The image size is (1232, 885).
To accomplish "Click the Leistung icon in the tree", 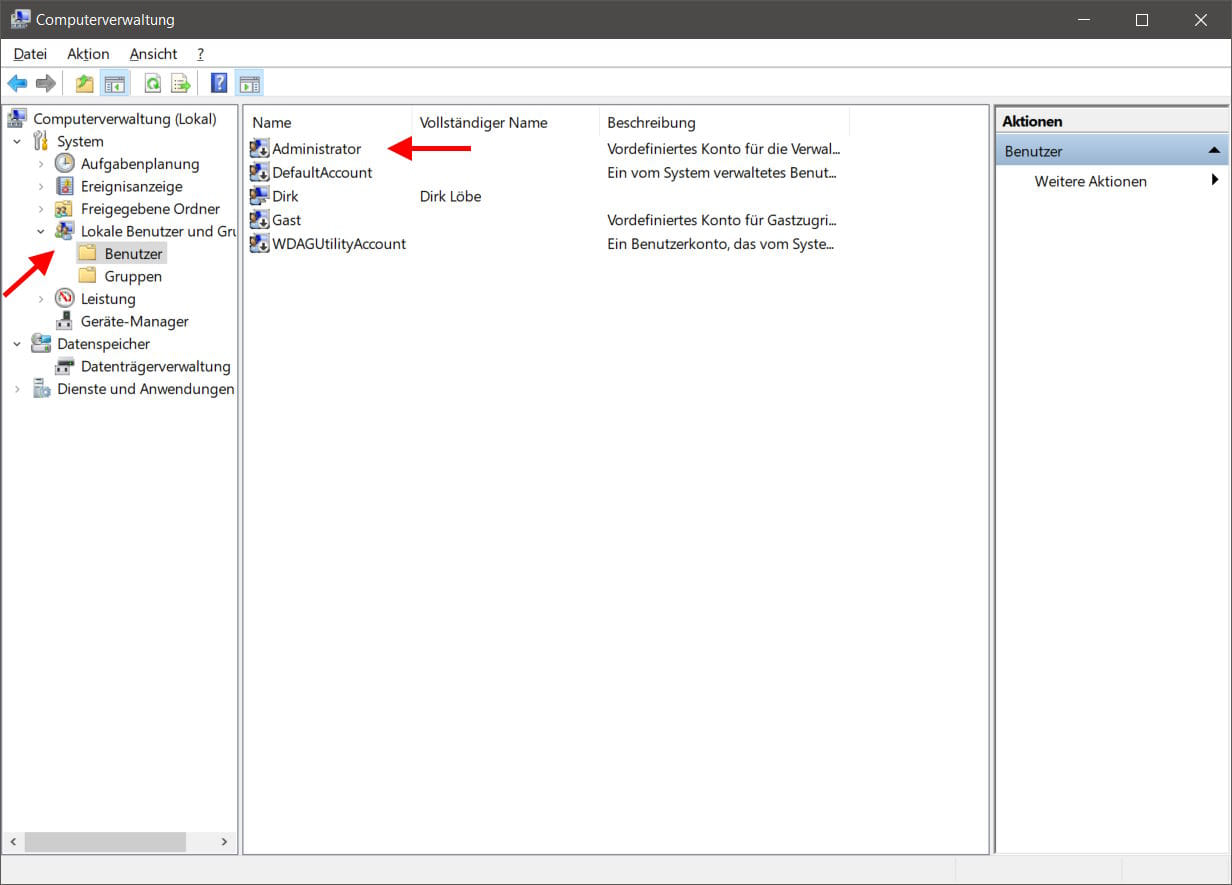I will point(65,298).
